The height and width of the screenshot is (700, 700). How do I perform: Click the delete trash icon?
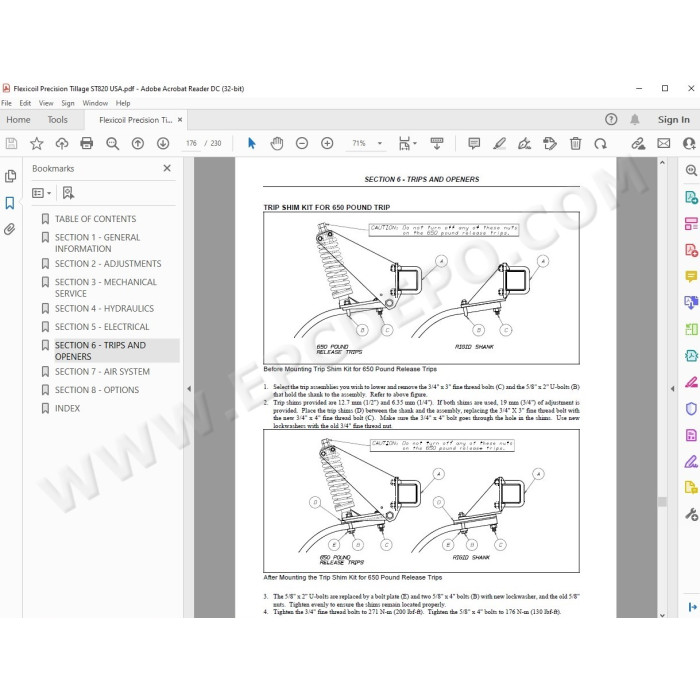575,143
